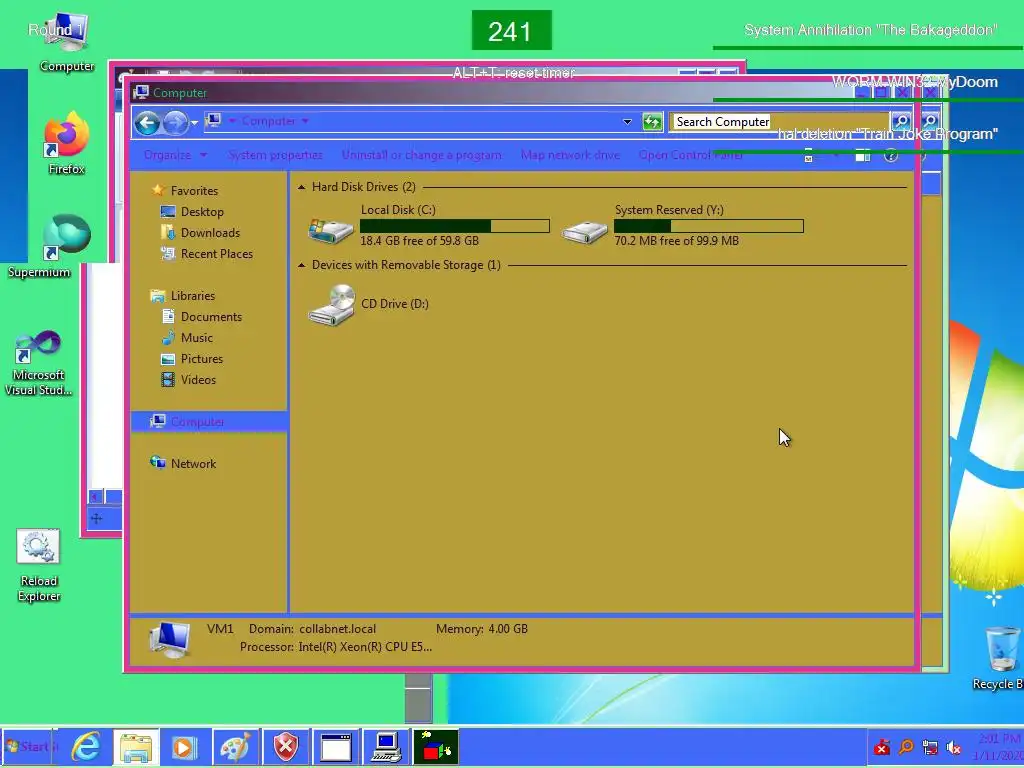1024x768 pixels.
Task: Open Microsoft Visual Studio desktop shortcut
Action: click(x=39, y=364)
